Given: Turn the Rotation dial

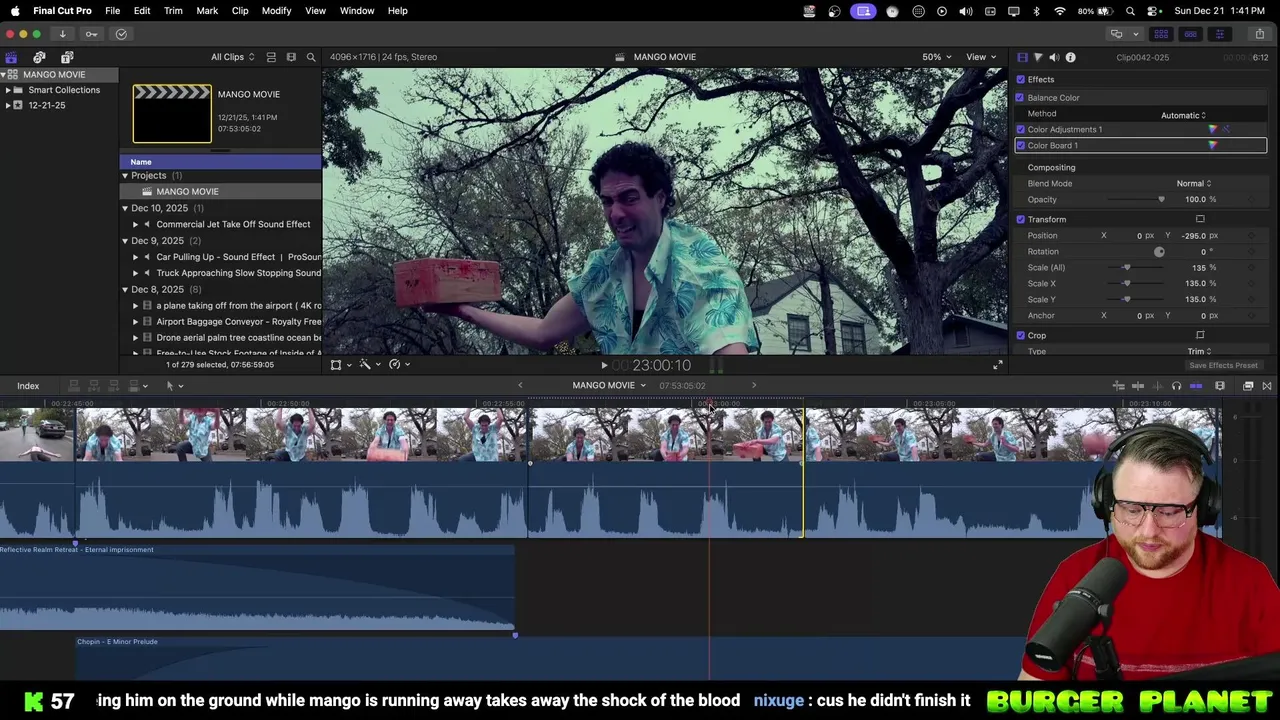Looking at the screenshot, I should click(1159, 251).
